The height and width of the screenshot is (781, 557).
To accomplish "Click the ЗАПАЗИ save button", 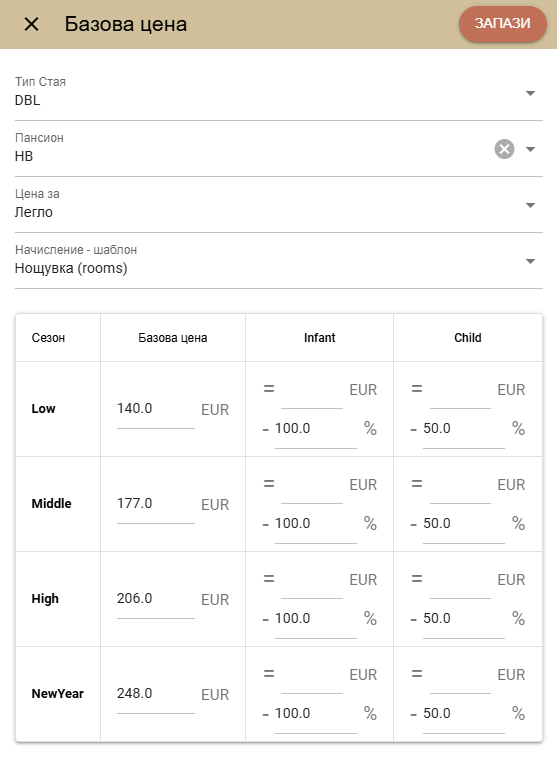I will pos(502,23).
